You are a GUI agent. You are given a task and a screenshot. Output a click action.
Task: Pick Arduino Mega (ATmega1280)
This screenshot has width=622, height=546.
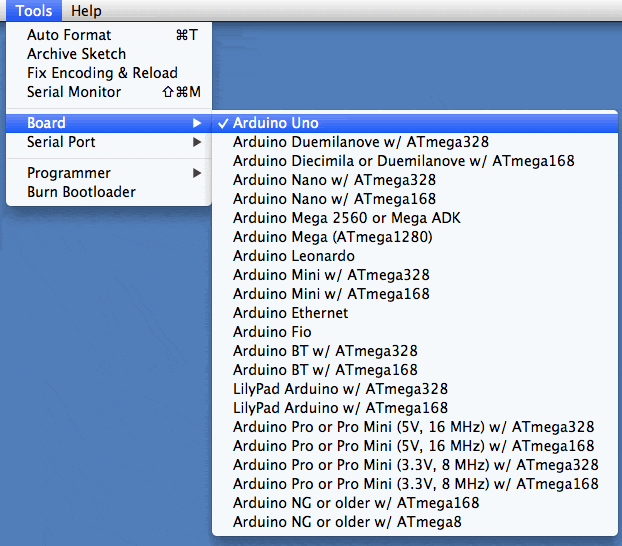[x=415, y=237]
